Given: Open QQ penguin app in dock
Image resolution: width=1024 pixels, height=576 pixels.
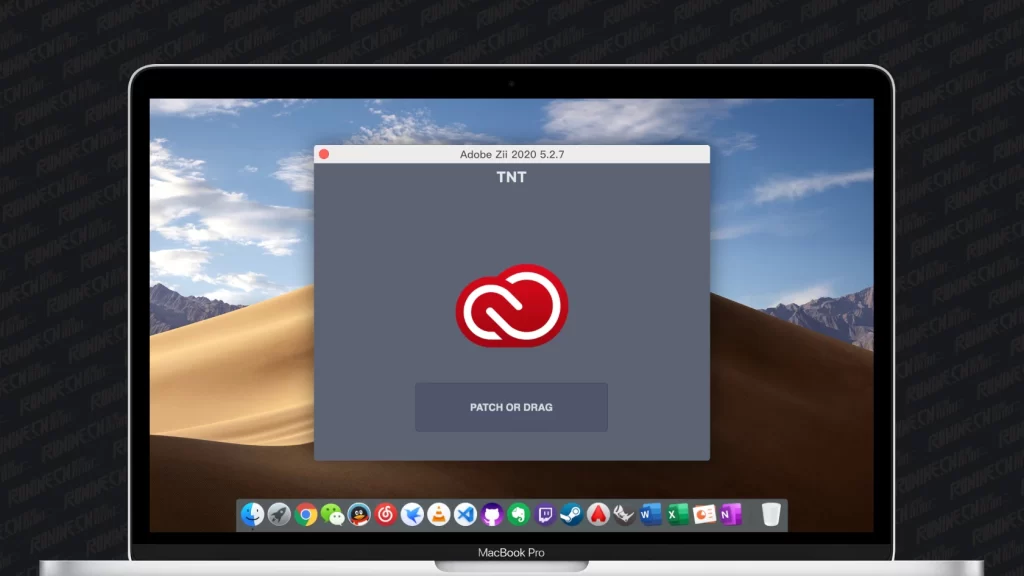Looking at the screenshot, I should point(359,515).
